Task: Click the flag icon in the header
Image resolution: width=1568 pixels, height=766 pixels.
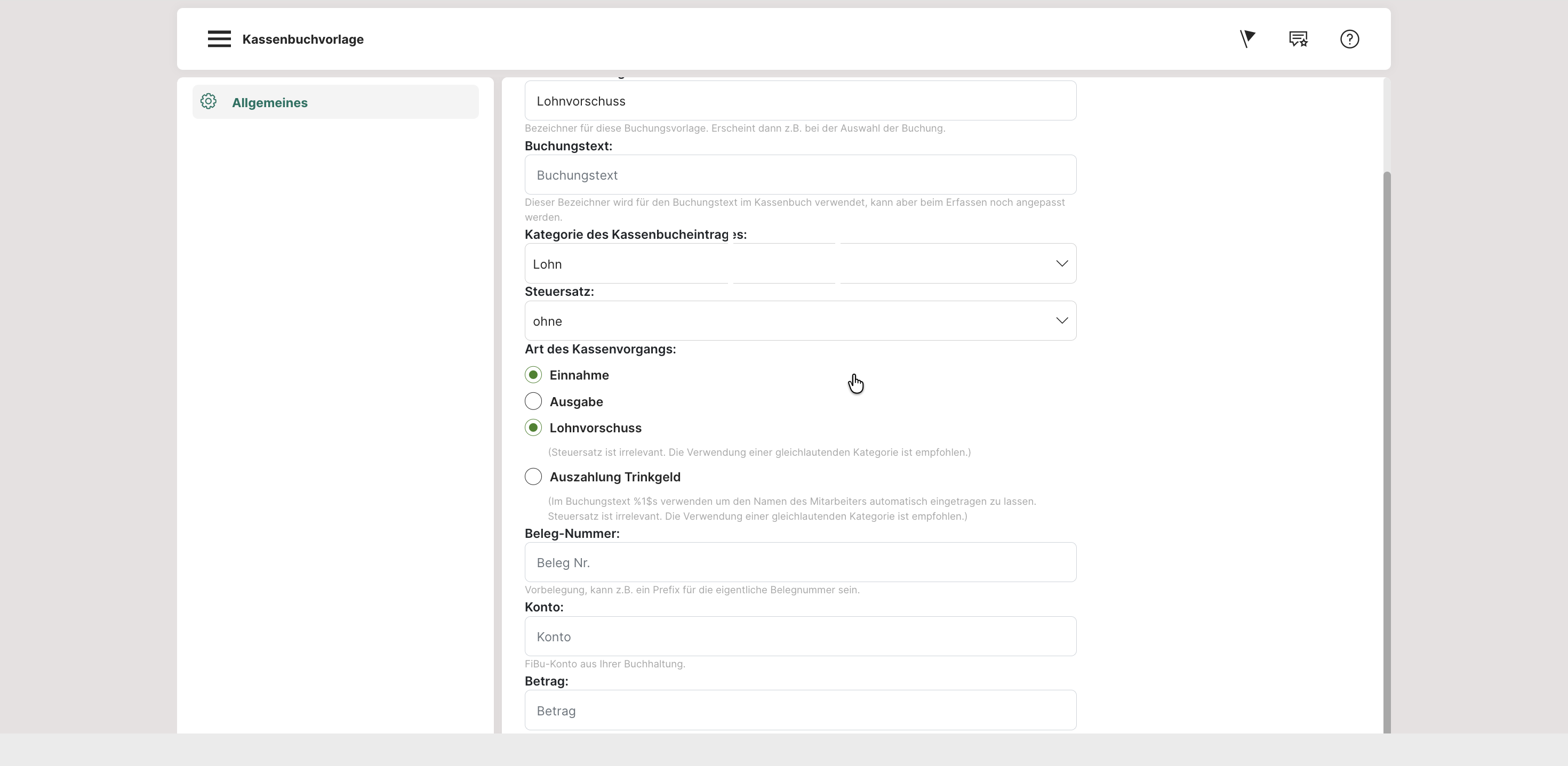Action: coord(1247,39)
